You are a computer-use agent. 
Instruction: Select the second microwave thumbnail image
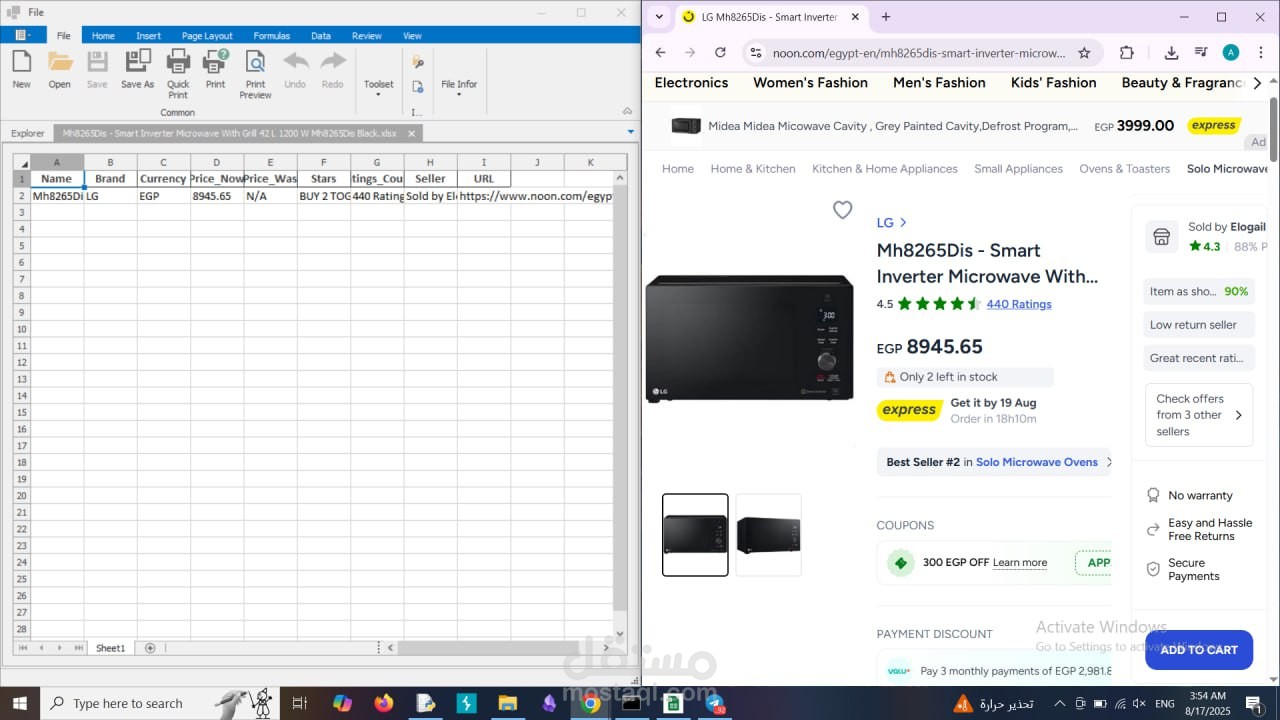[x=768, y=535]
